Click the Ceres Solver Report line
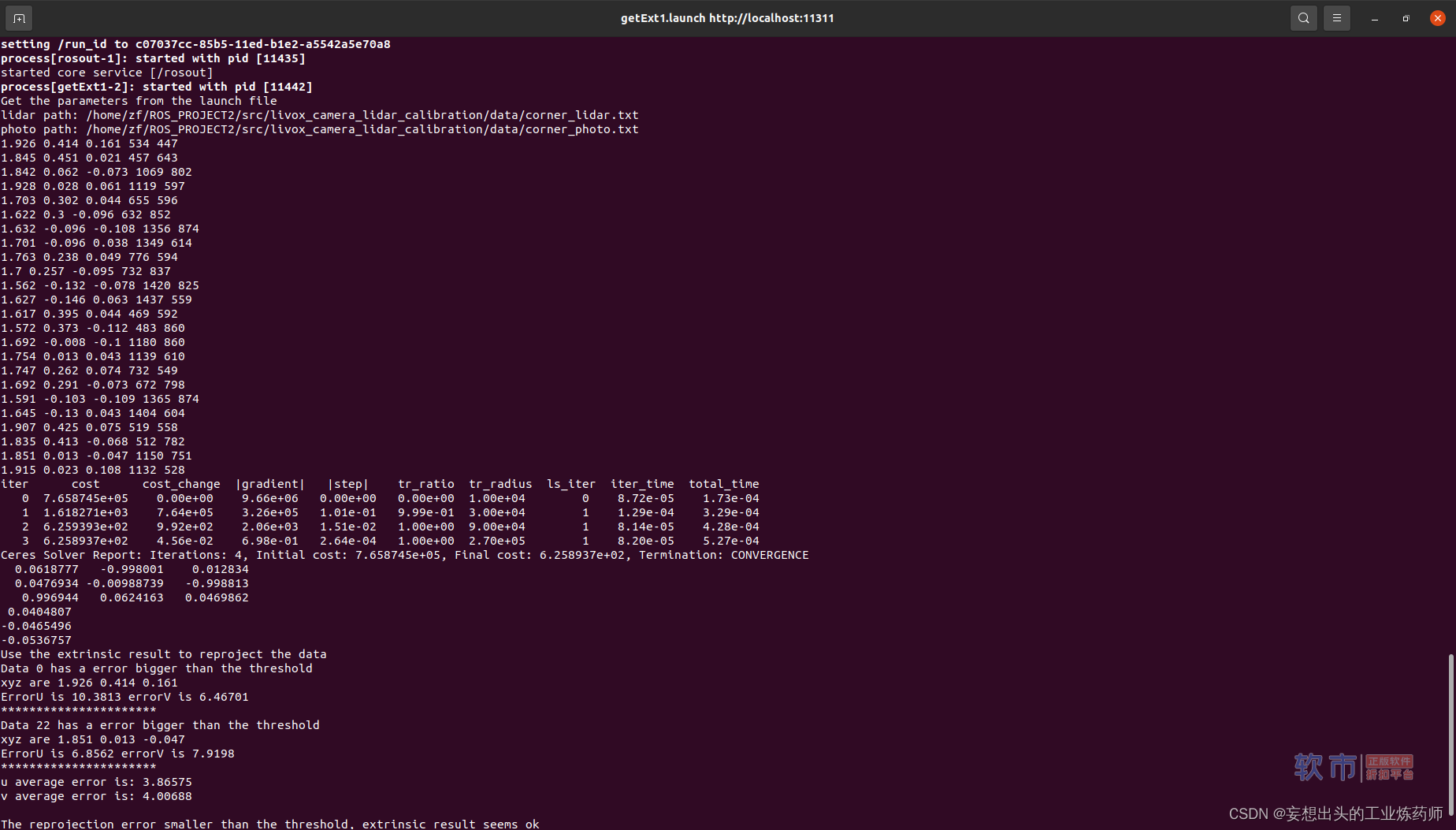Viewport: 1456px width, 830px height. pyautogui.click(x=405, y=555)
